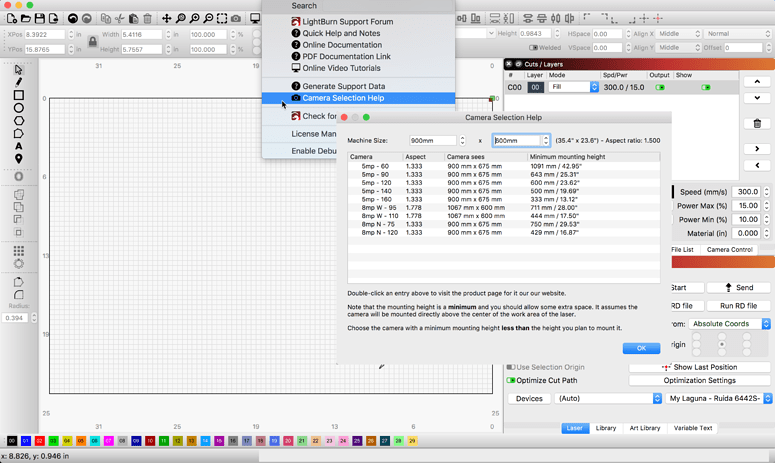Select the center Job Origin radio button
The height and width of the screenshot is (463, 775).
722,344
